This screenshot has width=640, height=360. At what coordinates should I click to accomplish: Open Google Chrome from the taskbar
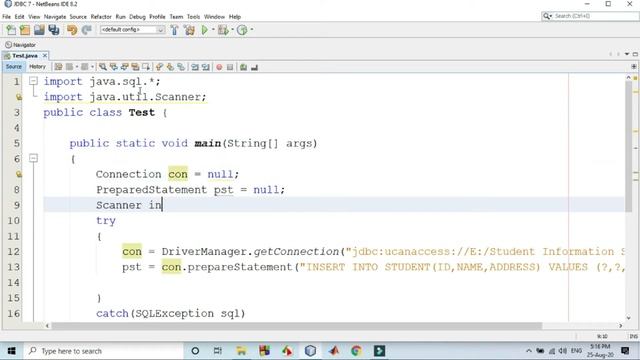356,351
